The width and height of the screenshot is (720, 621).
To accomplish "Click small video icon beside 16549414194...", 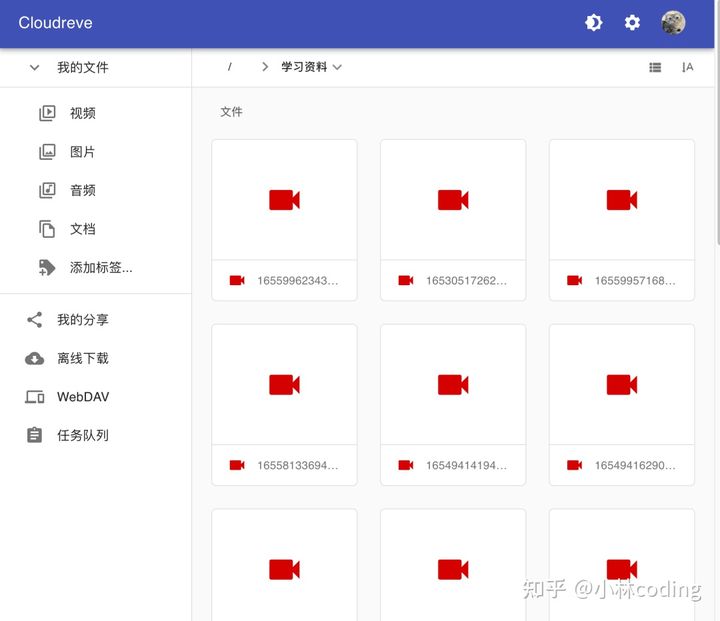I will [x=405, y=465].
